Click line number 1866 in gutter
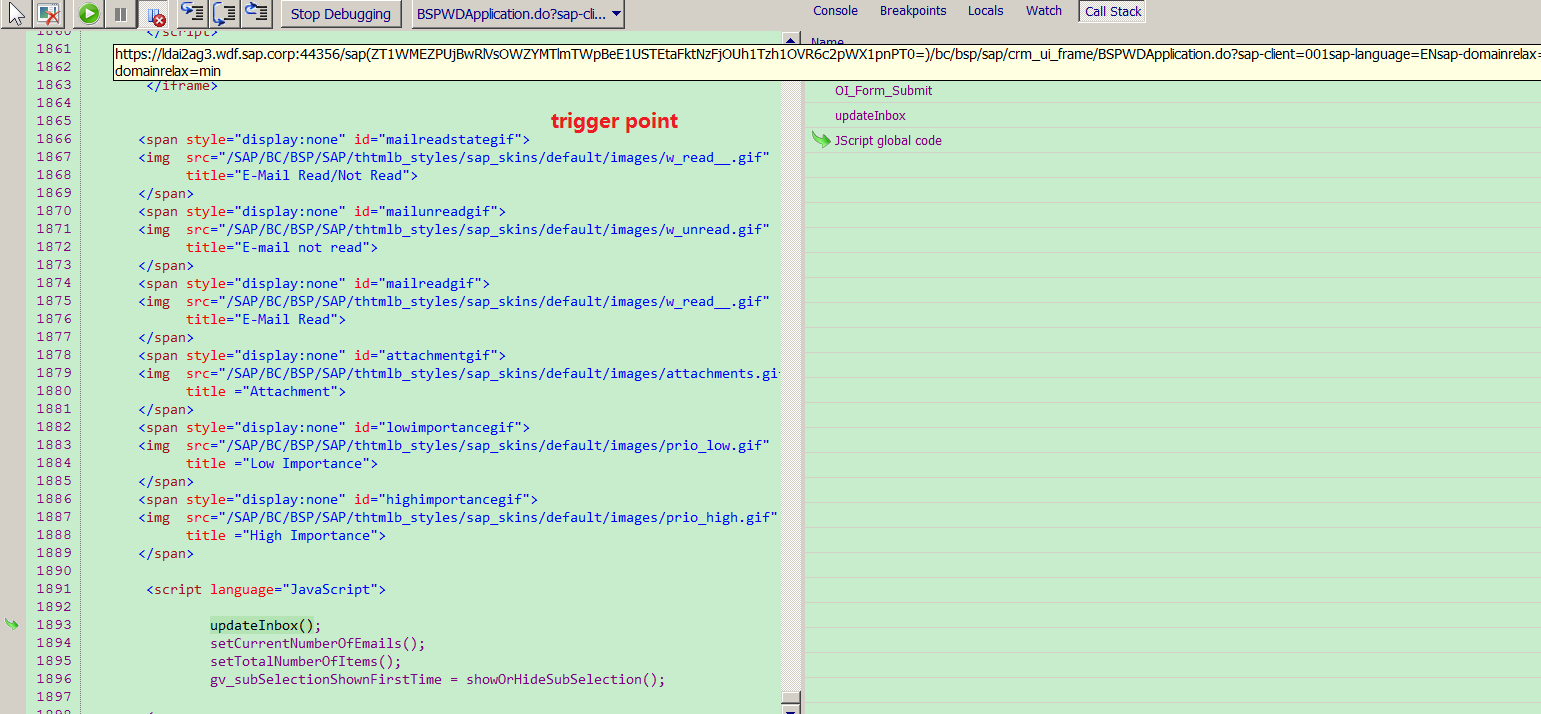The image size is (1541, 714). [x=54, y=139]
